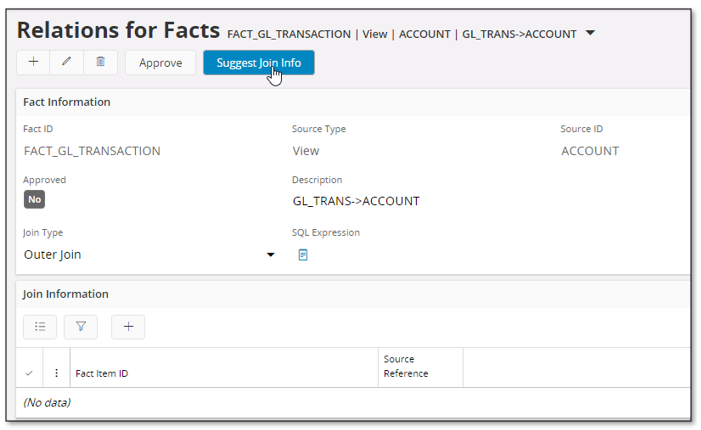Click the Fact ID field FACT_GL_TRANSACTION
The image size is (701, 430).
[92, 151]
